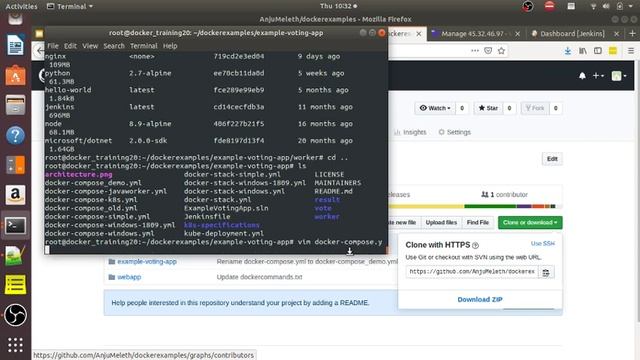640x360 pixels.
Task: Open the Terminal app menu in top bar
Action: pyautogui.click(x=70, y=6)
